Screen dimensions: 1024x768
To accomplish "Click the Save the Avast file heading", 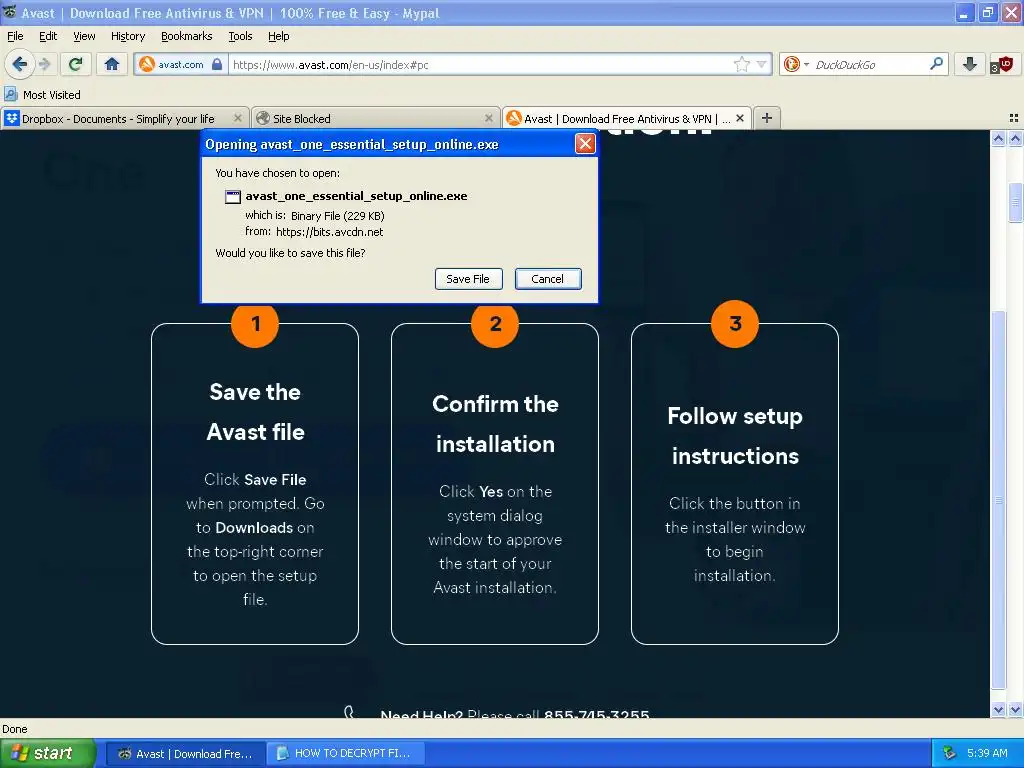I will [255, 412].
